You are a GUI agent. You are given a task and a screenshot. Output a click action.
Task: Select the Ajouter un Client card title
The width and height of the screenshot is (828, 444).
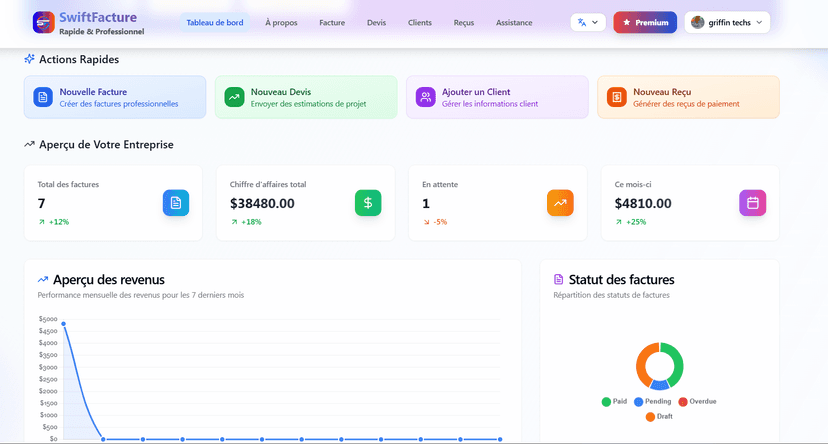click(x=476, y=92)
